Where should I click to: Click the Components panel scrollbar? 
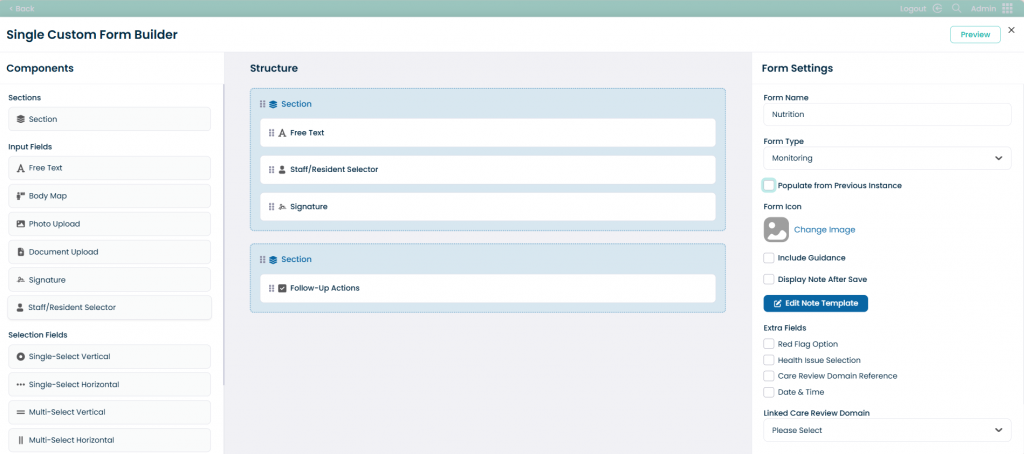tap(223, 235)
